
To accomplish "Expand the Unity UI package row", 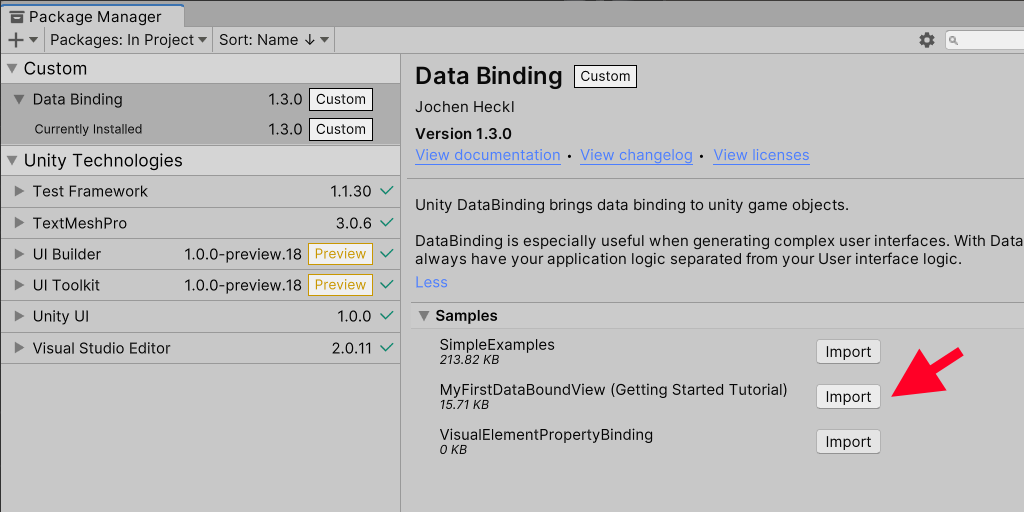I will [20, 317].
